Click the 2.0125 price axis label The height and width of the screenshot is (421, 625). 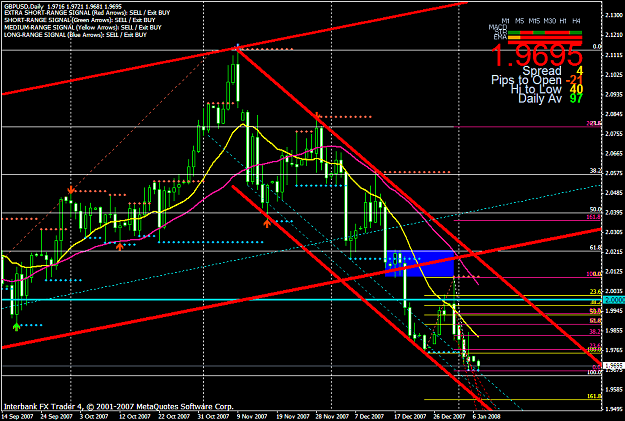click(x=613, y=271)
